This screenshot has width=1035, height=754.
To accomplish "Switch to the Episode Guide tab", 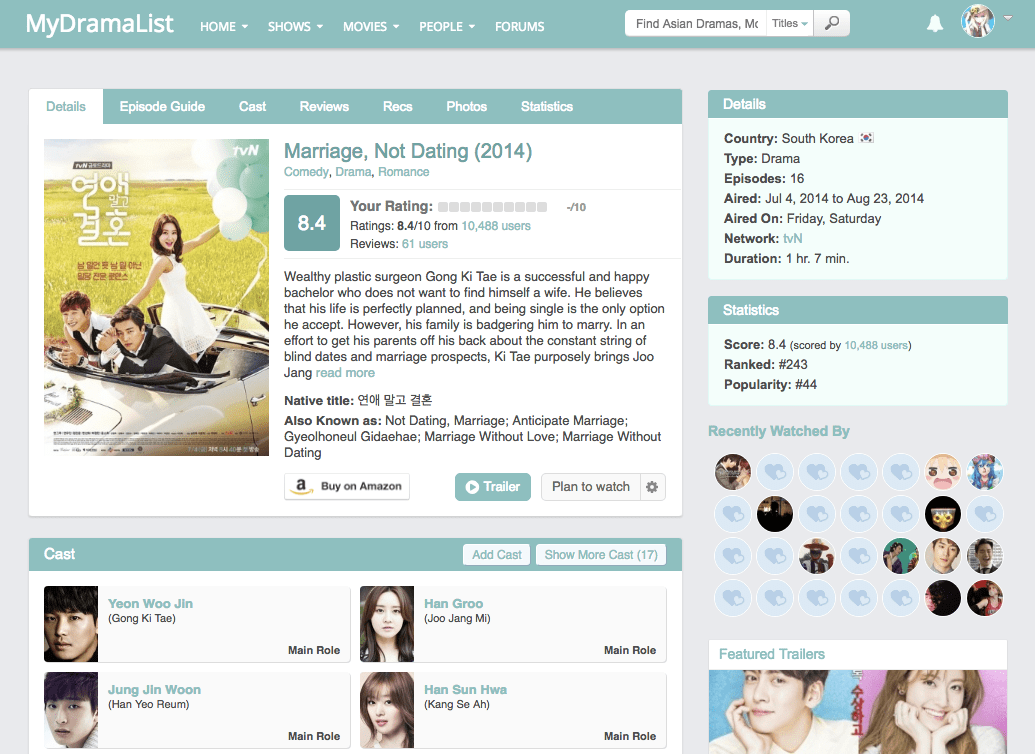I will (161, 106).
